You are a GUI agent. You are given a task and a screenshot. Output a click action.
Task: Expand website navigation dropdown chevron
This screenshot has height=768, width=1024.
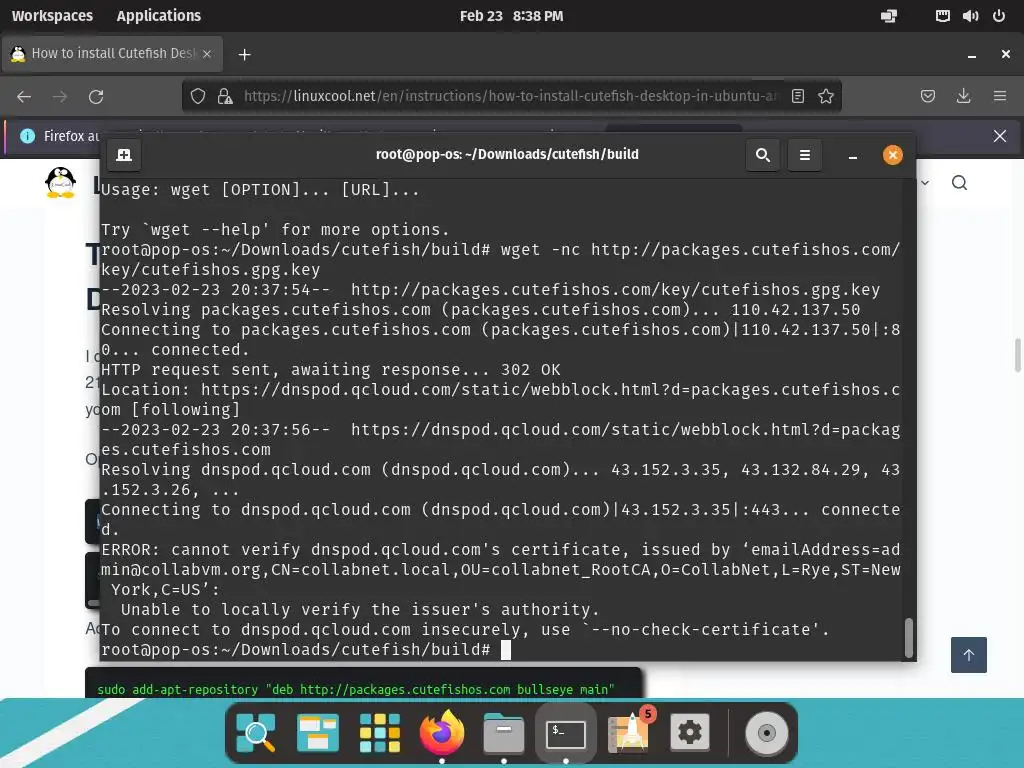point(925,183)
